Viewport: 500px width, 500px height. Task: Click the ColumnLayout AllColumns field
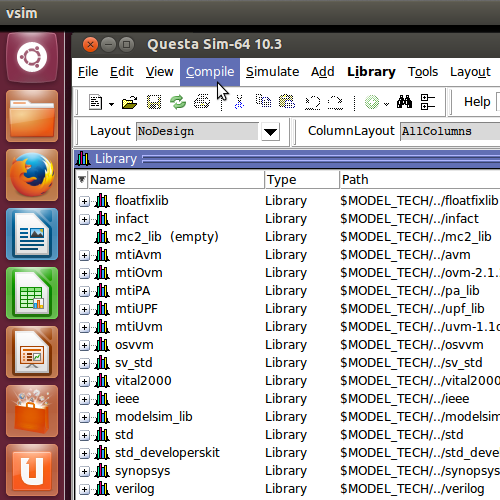click(x=450, y=131)
